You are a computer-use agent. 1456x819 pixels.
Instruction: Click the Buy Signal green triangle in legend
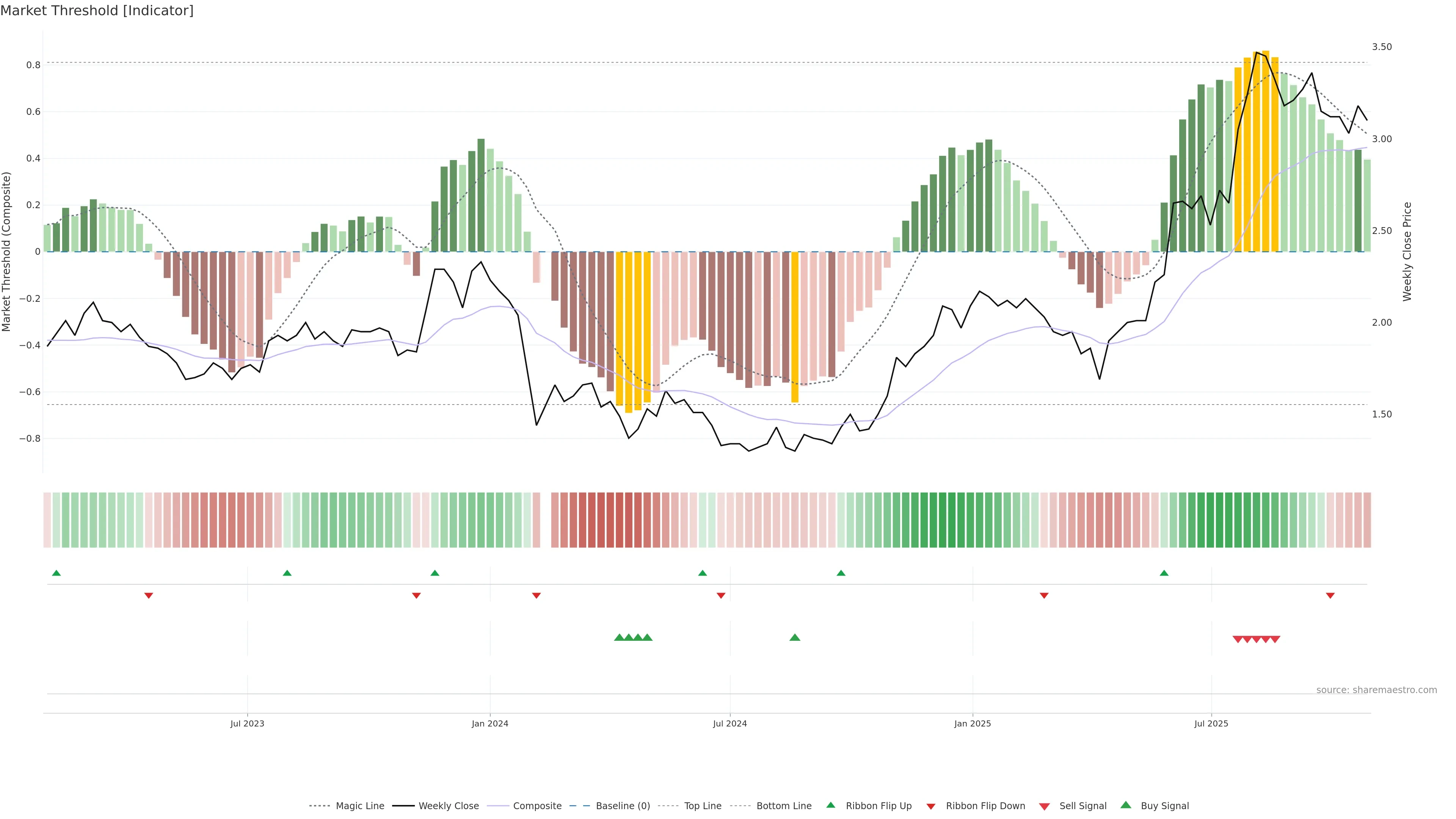click(1125, 805)
